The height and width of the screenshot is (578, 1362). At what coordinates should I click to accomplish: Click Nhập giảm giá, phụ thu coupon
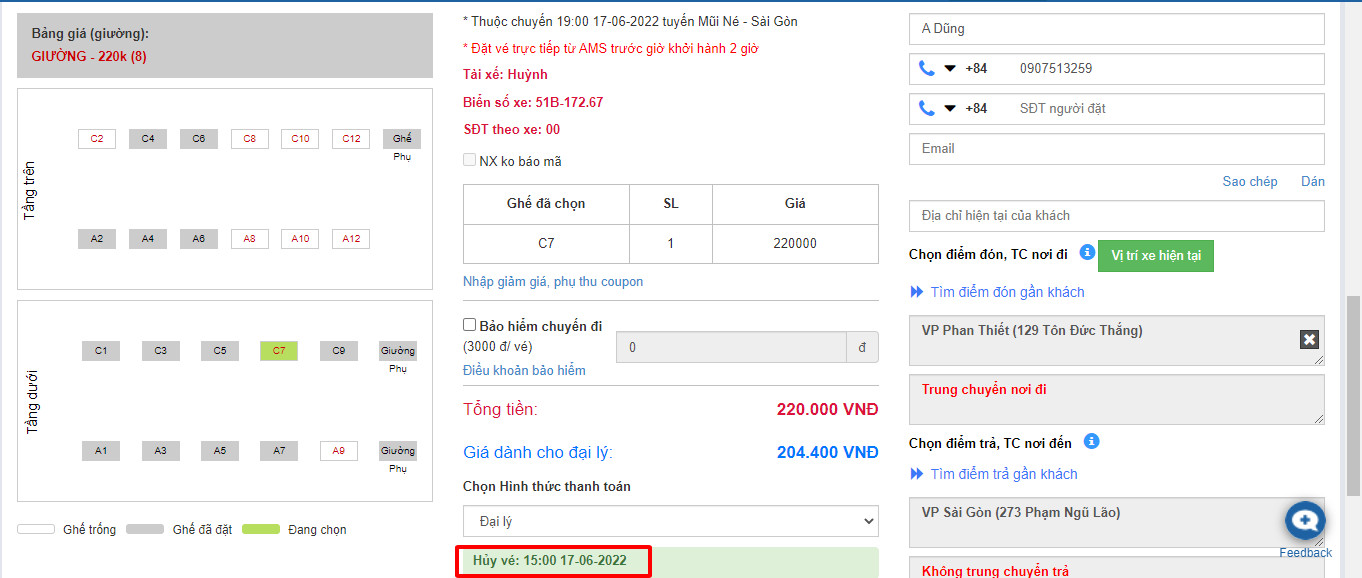coord(555,282)
